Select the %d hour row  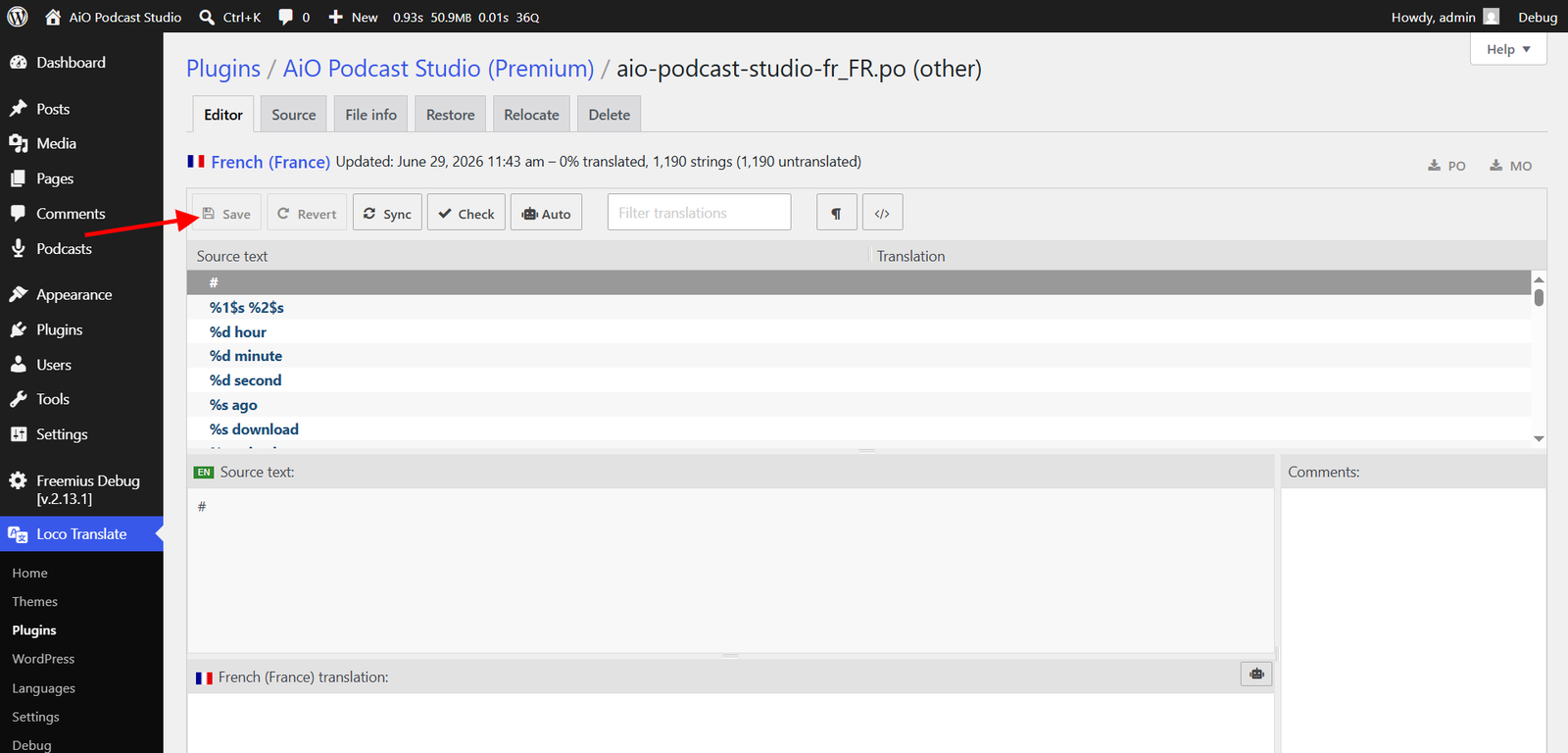pos(858,331)
